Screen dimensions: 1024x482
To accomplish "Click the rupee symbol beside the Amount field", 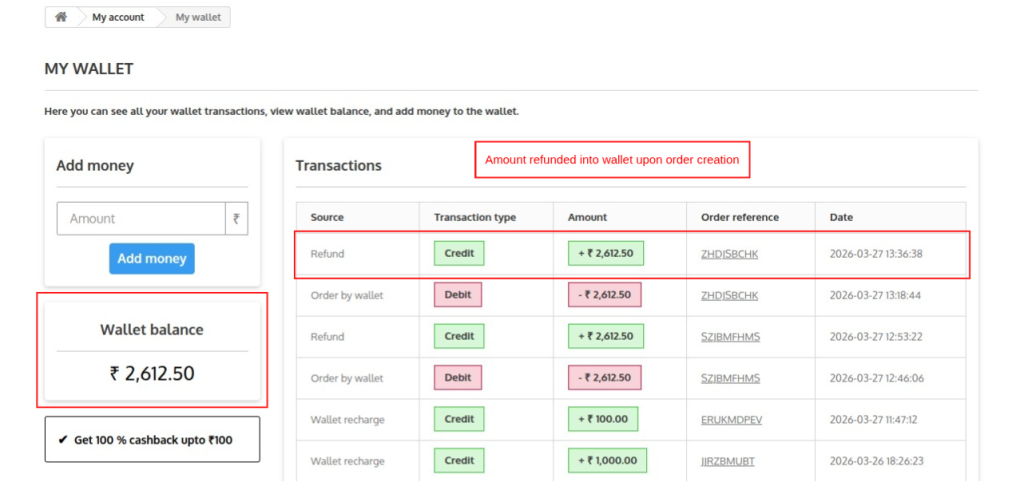I will click(x=236, y=218).
